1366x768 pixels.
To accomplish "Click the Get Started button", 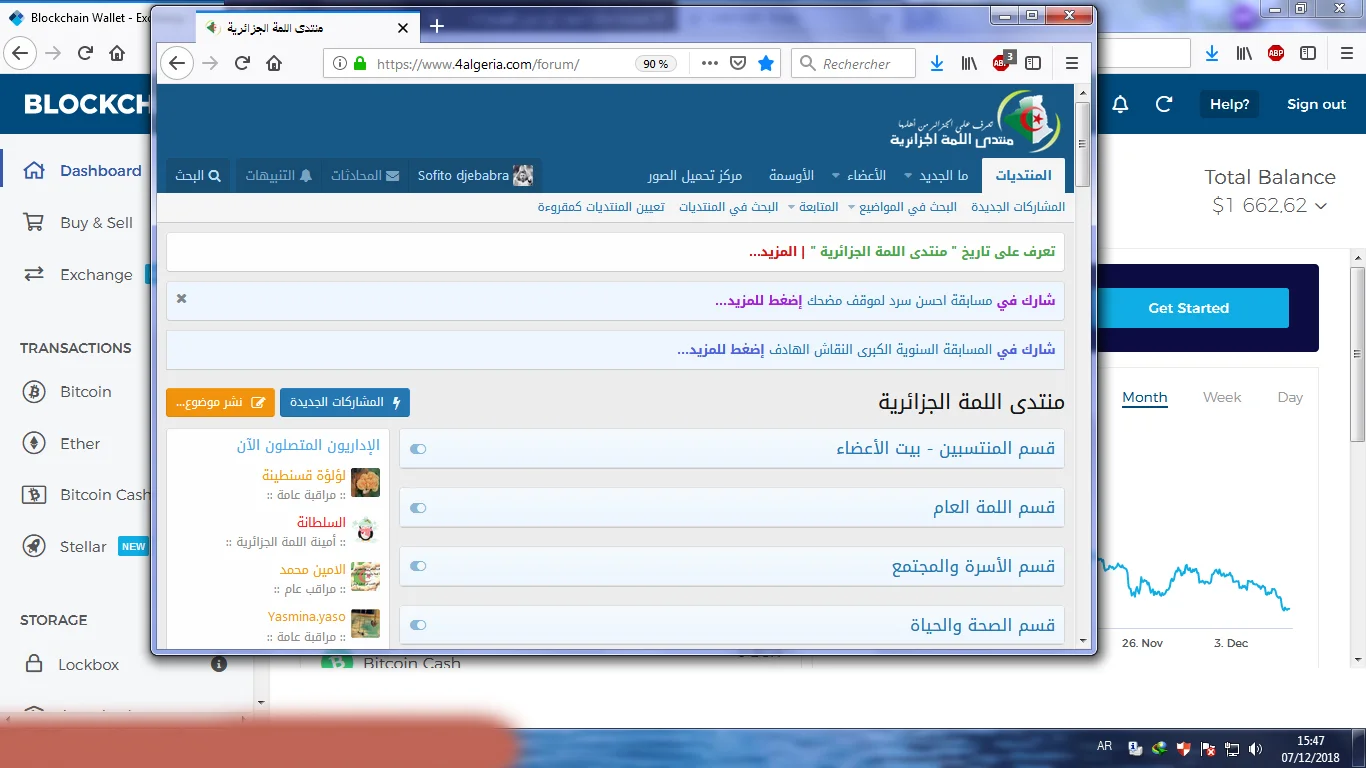I will [1188, 308].
